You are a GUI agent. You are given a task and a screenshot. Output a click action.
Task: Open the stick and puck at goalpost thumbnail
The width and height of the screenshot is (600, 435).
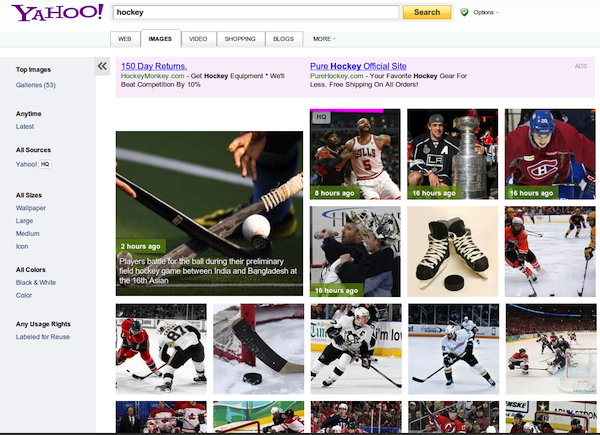pos(258,349)
